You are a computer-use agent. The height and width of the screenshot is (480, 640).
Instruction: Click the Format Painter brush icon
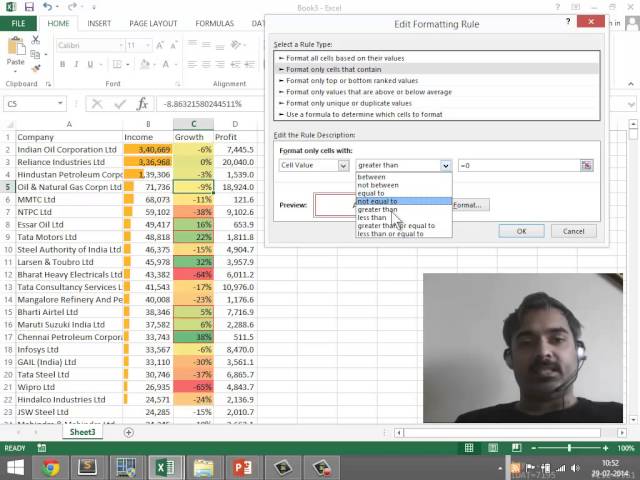(36, 68)
